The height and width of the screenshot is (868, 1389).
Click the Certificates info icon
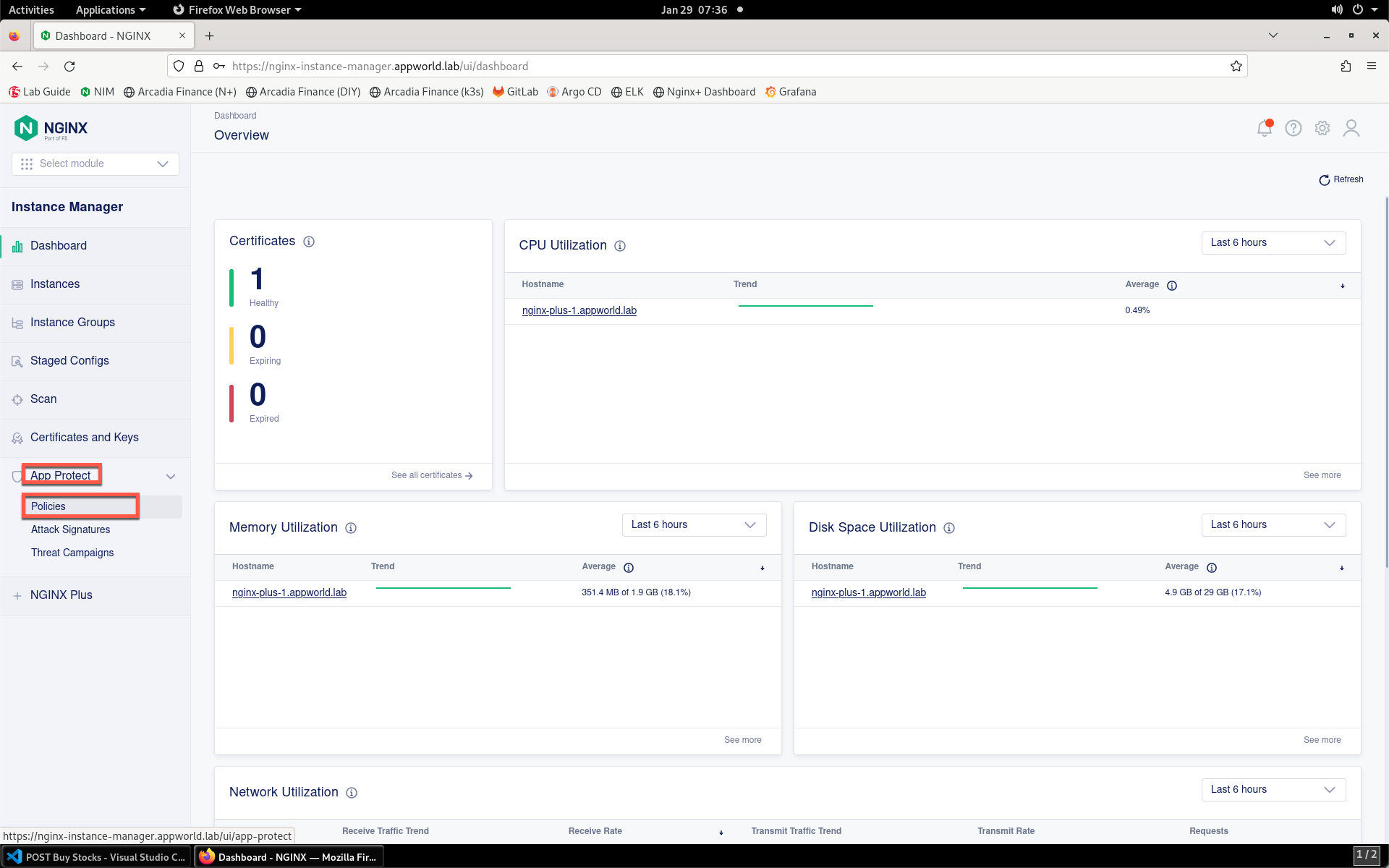pos(309,242)
